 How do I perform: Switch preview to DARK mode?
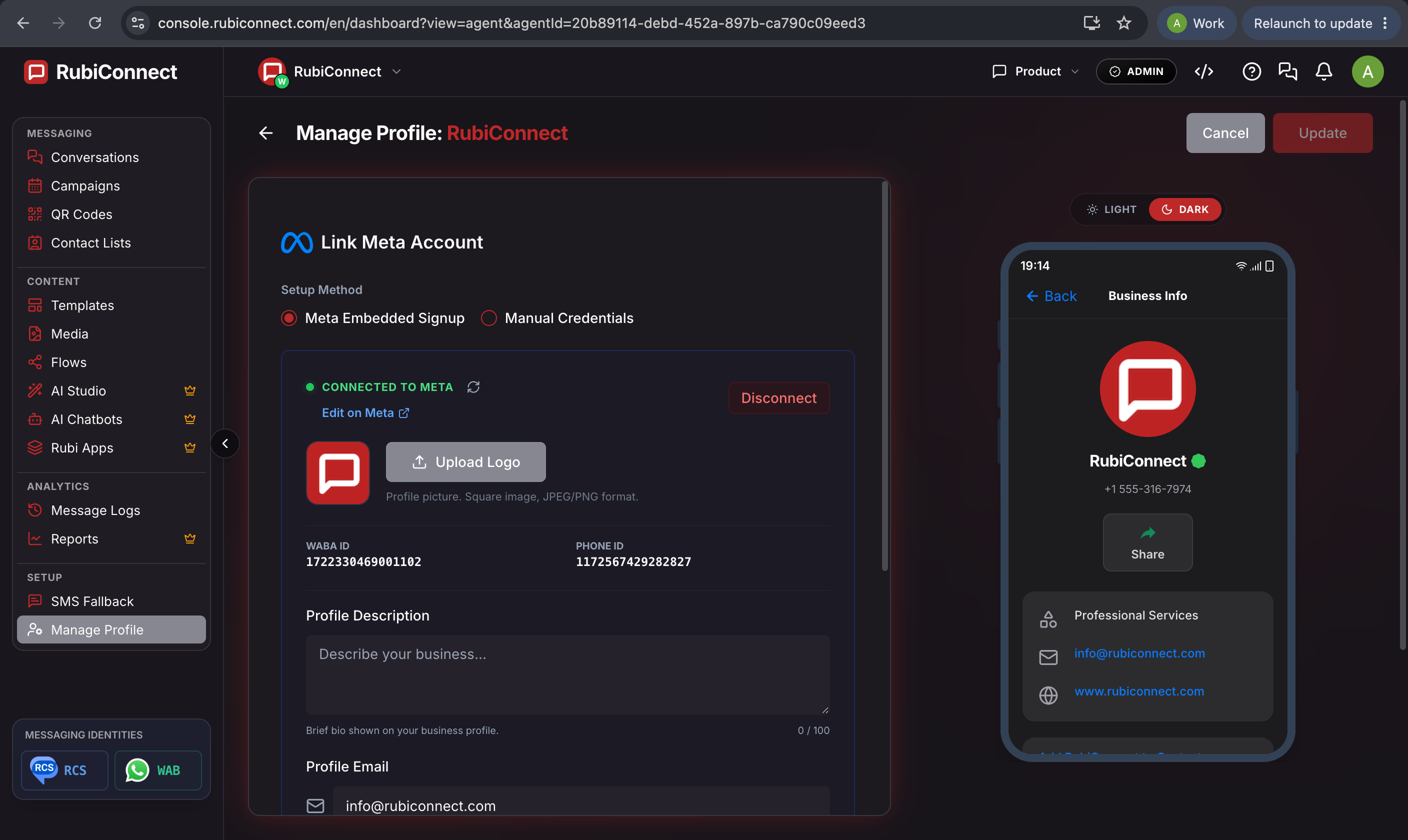(1185, 209)
